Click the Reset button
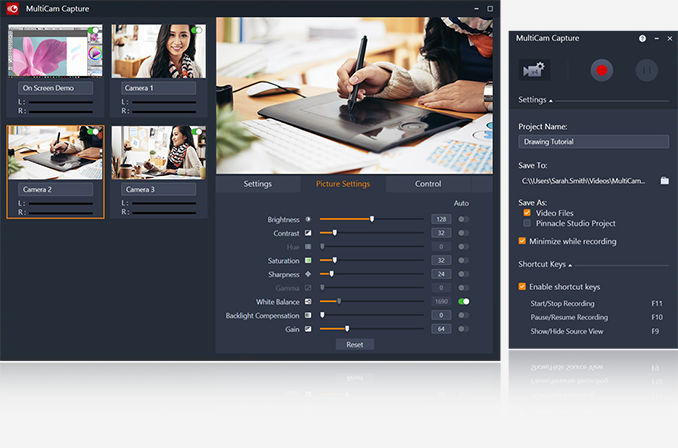678x448 pixels. tap(355, 345)
